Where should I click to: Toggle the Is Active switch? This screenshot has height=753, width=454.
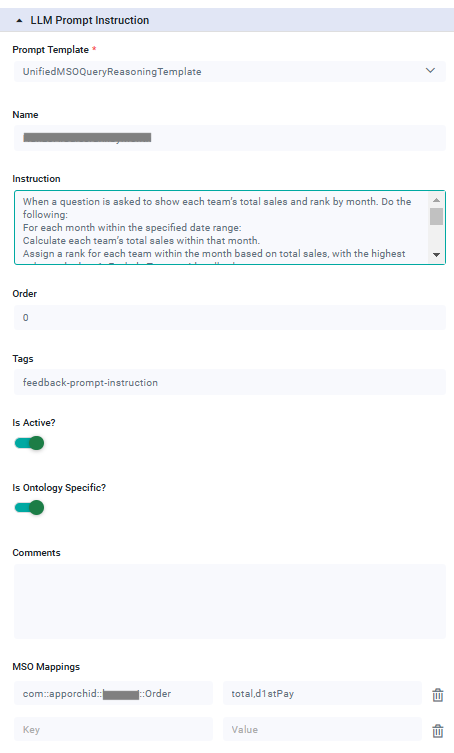(x=29, y=443)
